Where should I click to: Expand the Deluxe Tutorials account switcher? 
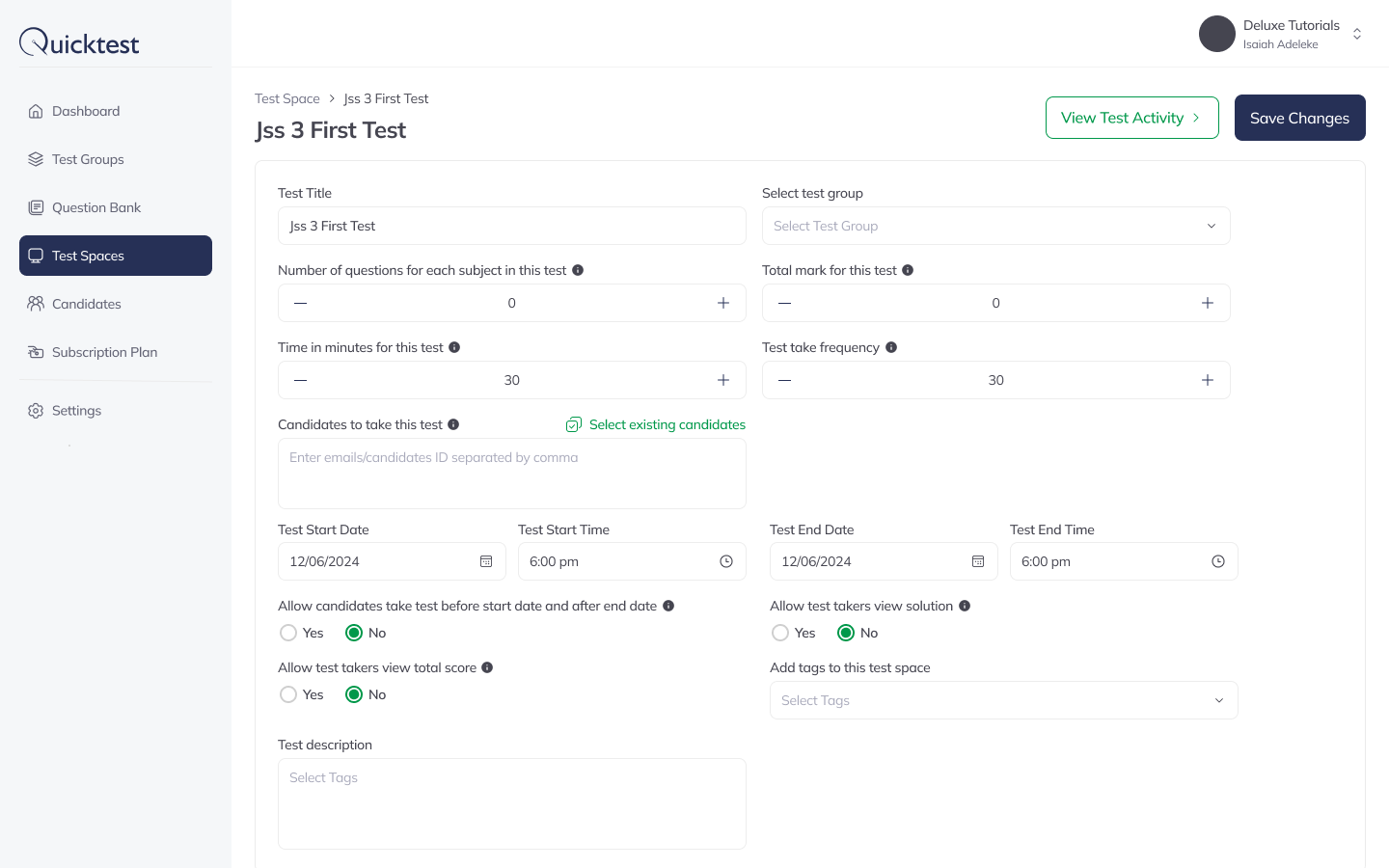tap(1356, 34)
